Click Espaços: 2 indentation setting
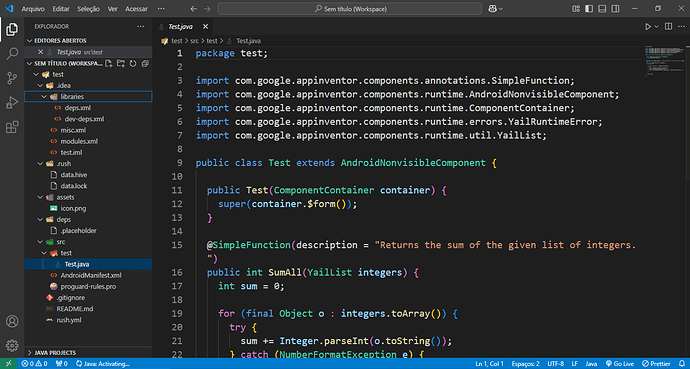Screen dimensions: 690x369 (x=525, y=364)
